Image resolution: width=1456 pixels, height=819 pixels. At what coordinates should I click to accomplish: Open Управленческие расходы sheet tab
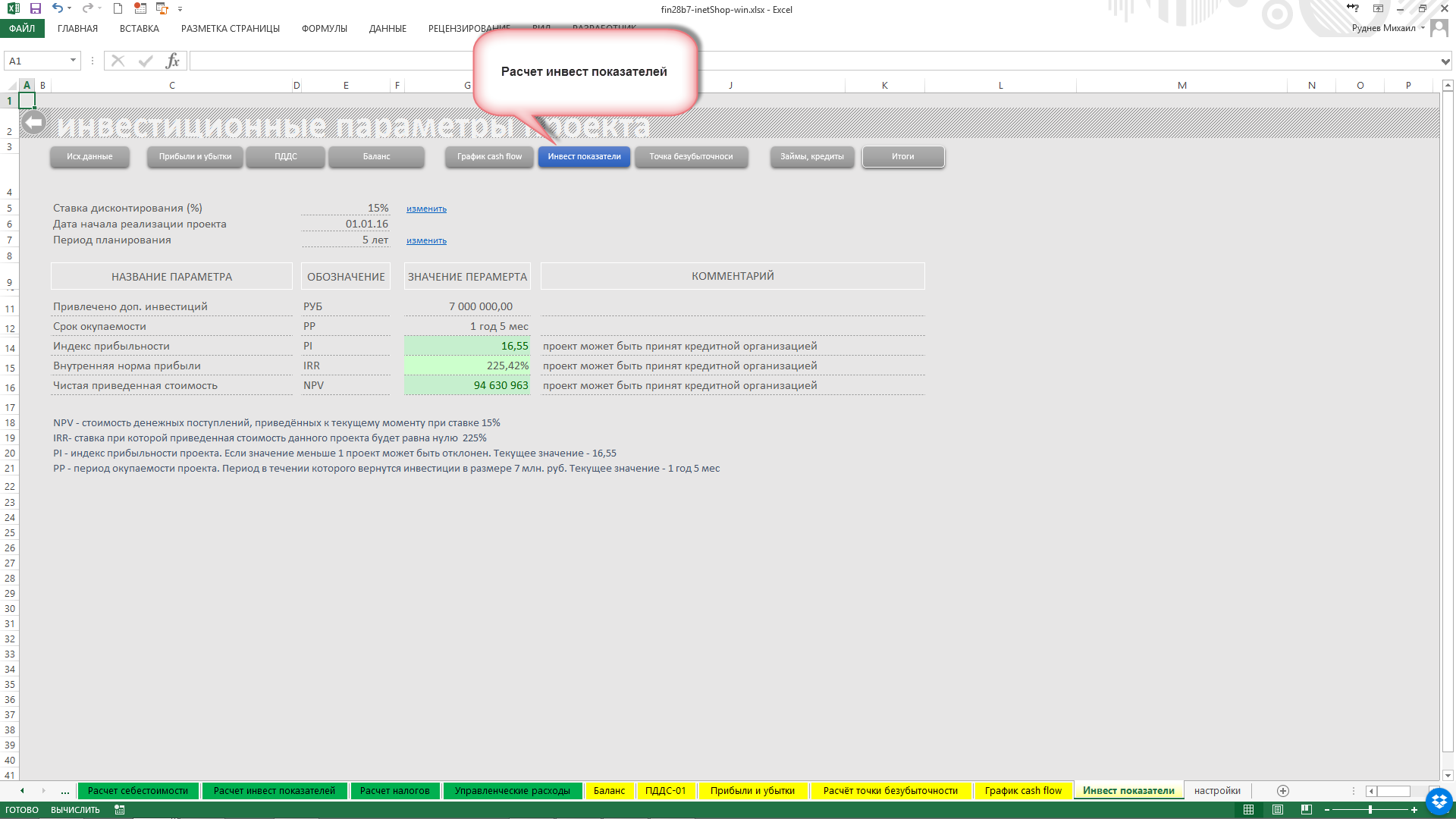pos(513,790)
